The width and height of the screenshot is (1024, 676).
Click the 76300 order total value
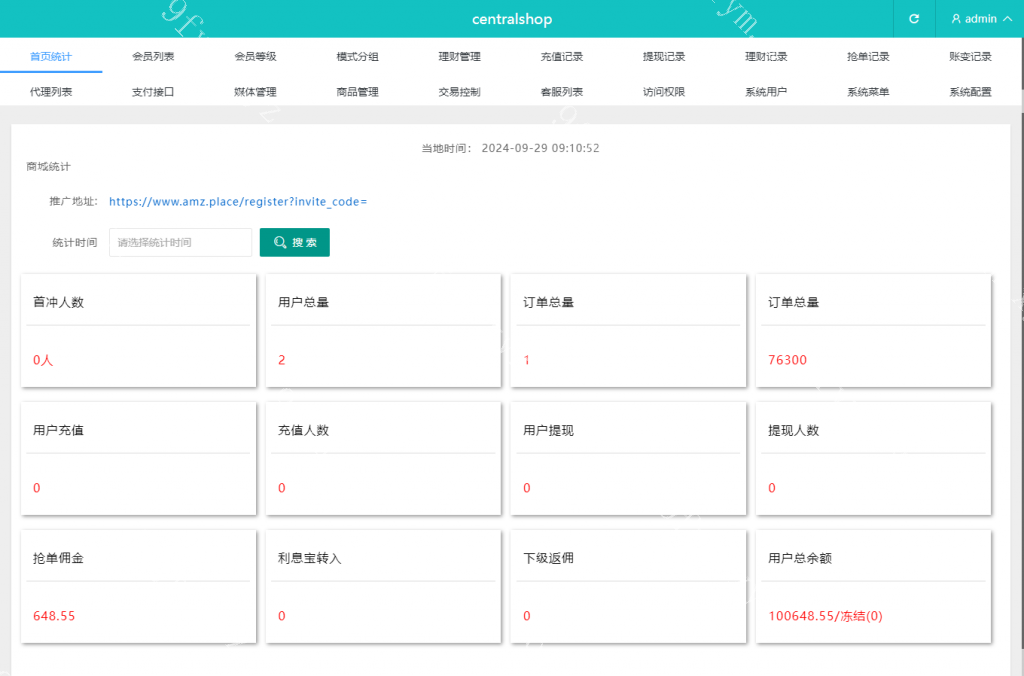(x=788, y=360)
